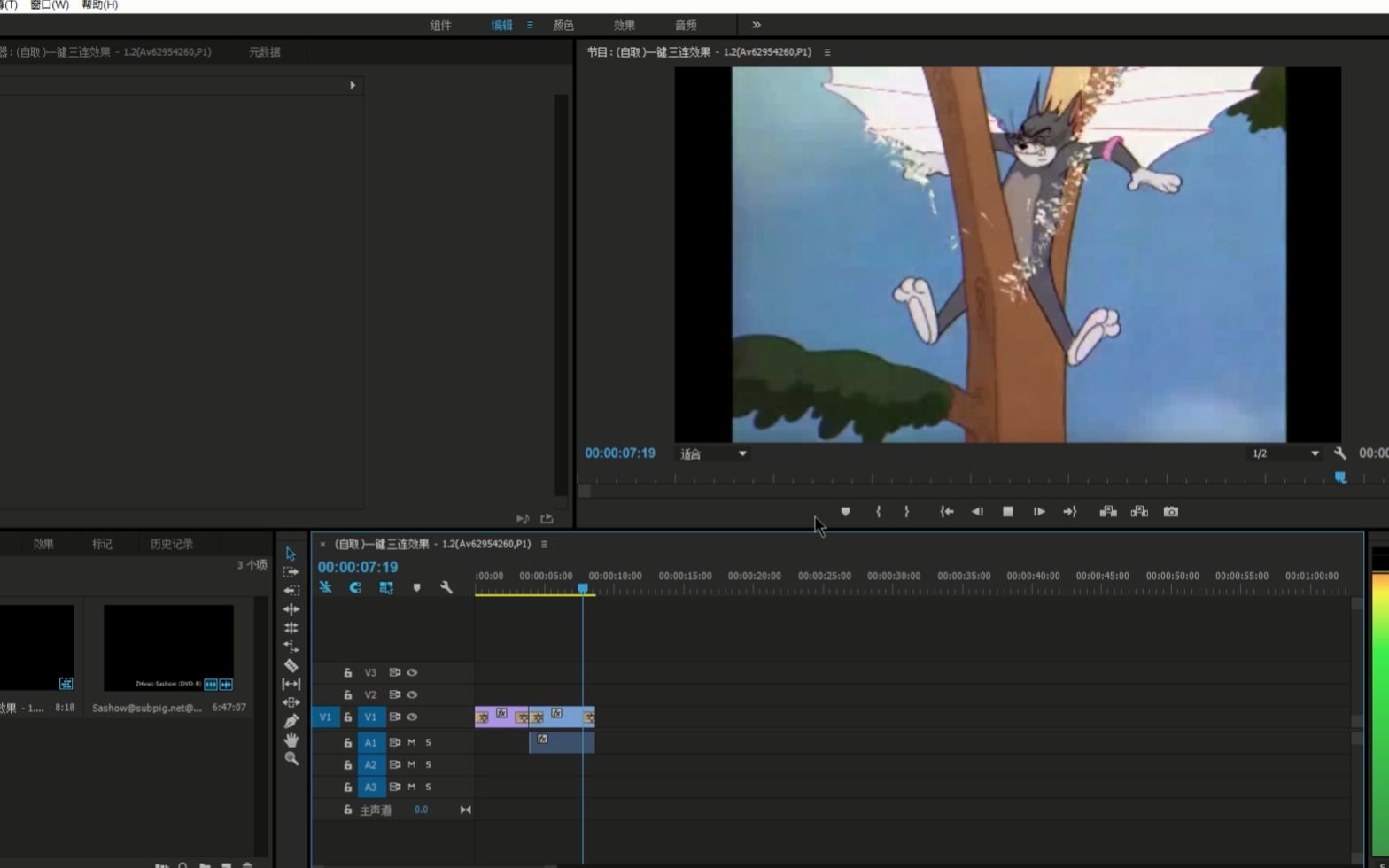Viewport: 1389px width, 868px height.
Task: Select the Zoom magnifier tool
Action: 291,758
